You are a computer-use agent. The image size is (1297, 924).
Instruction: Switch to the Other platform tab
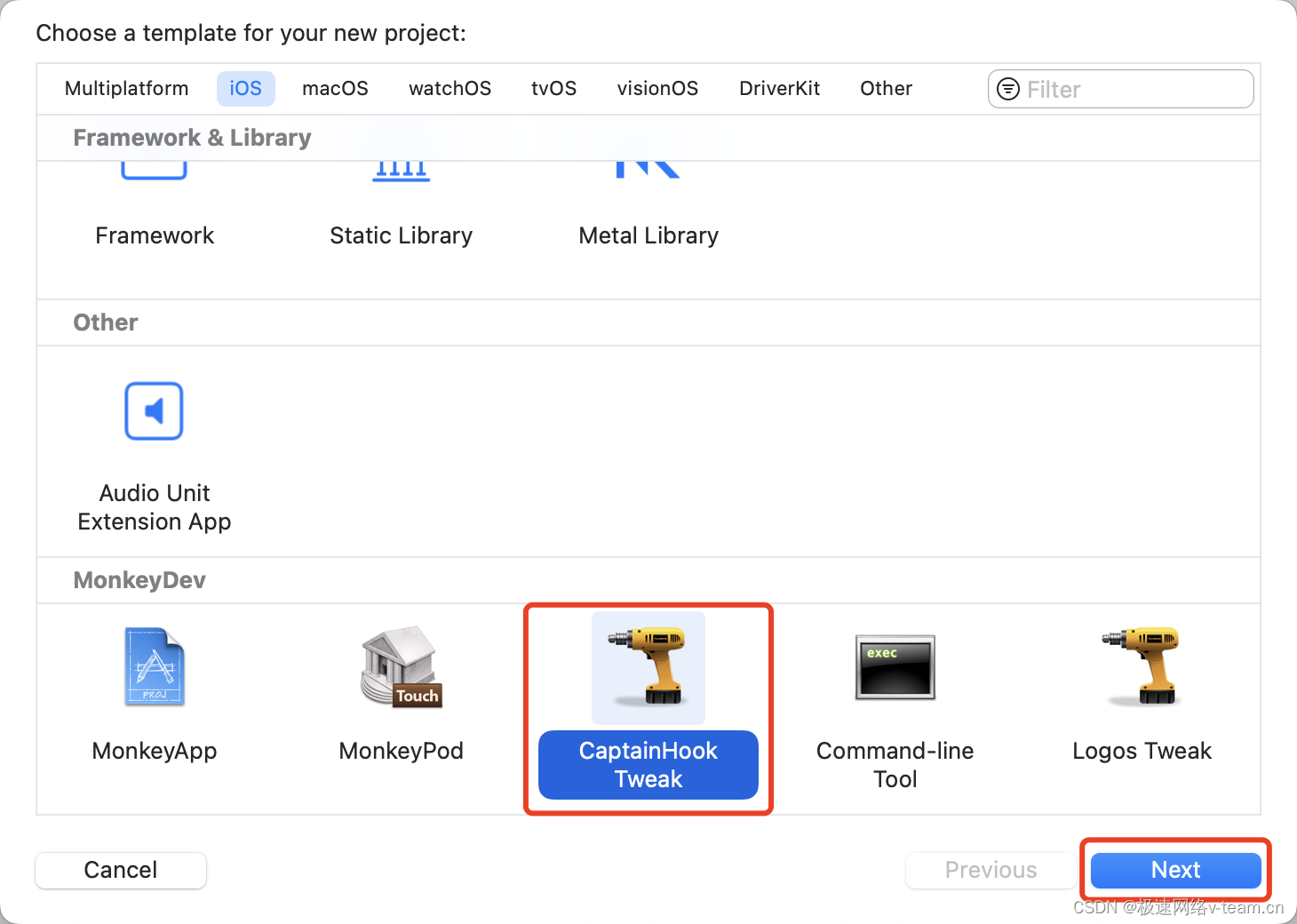(887, 89)
